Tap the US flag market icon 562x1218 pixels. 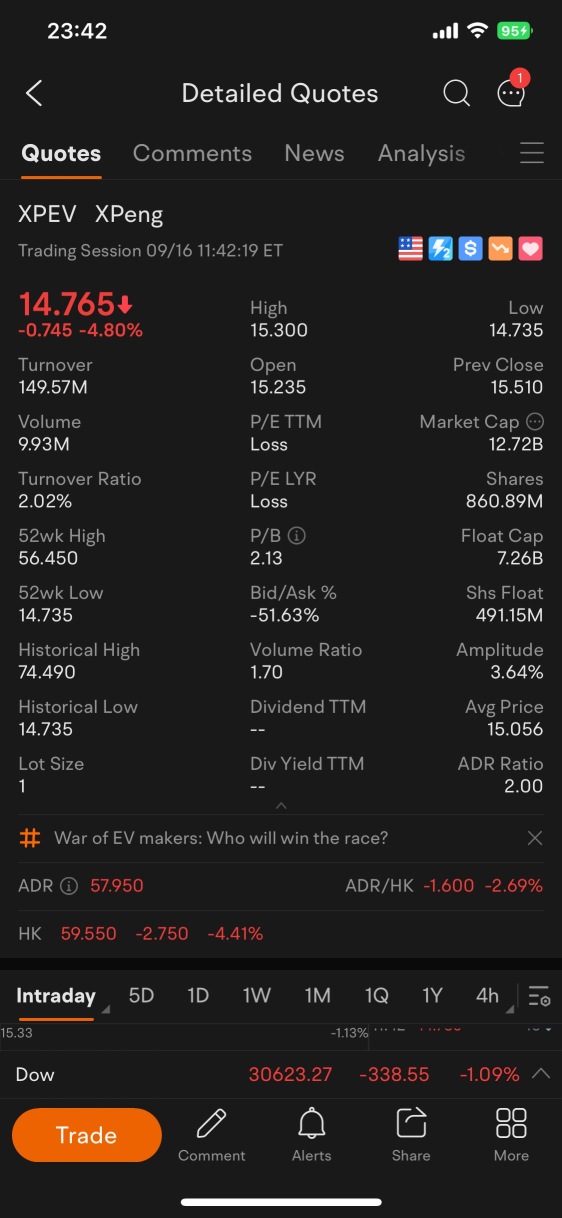point(410,249)
